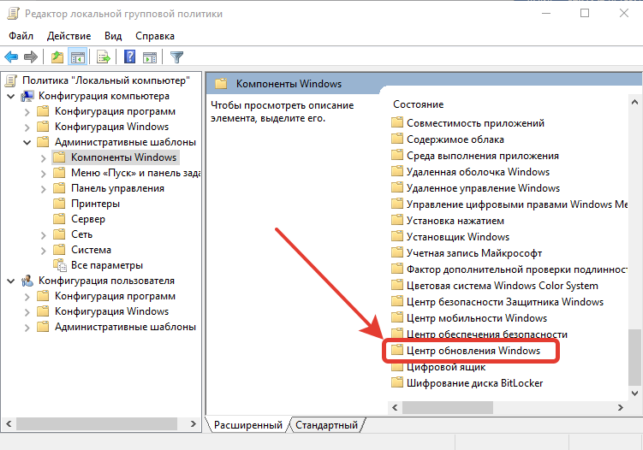Click the Конфигурация компьютера computer icon
The image size is (643, 450).
[27, 96]
